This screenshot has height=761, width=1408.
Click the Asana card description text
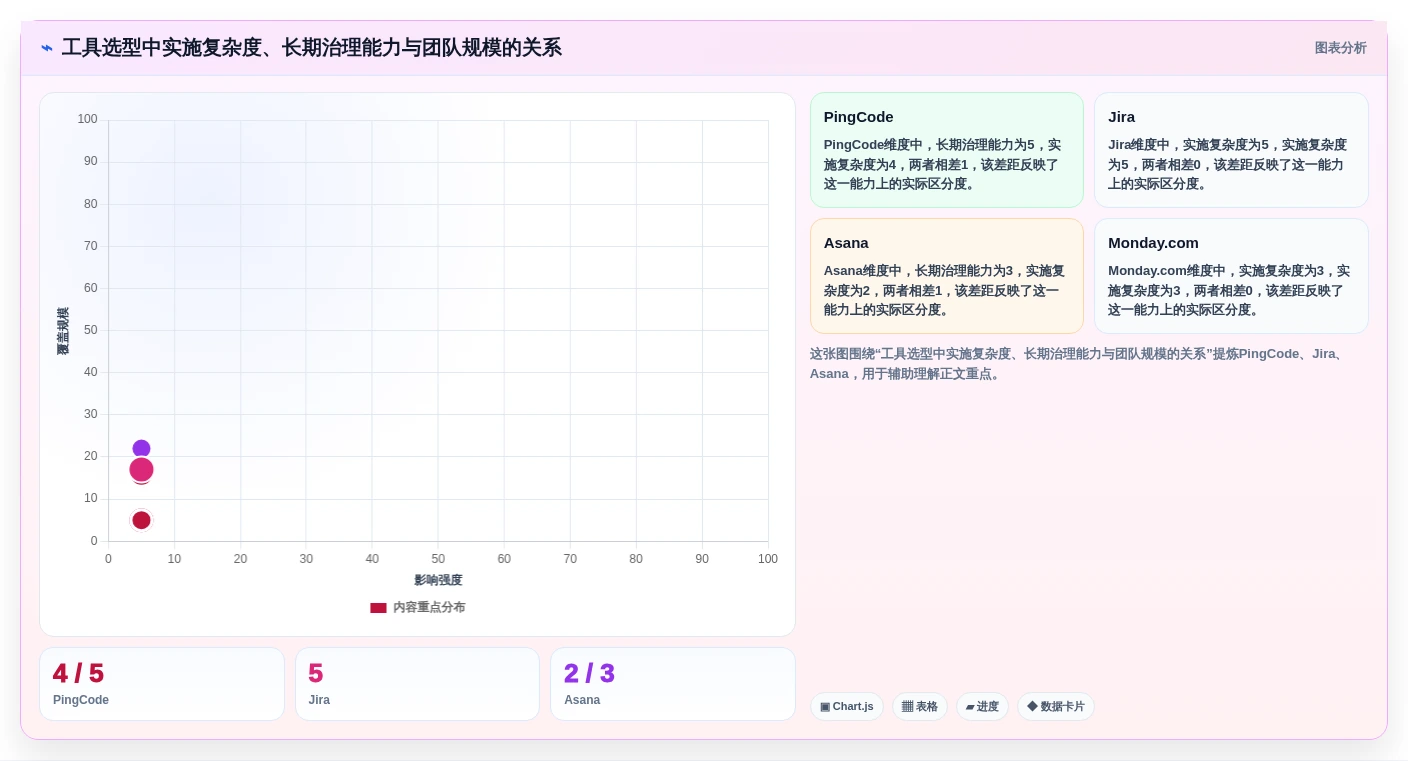pos(944,290)
